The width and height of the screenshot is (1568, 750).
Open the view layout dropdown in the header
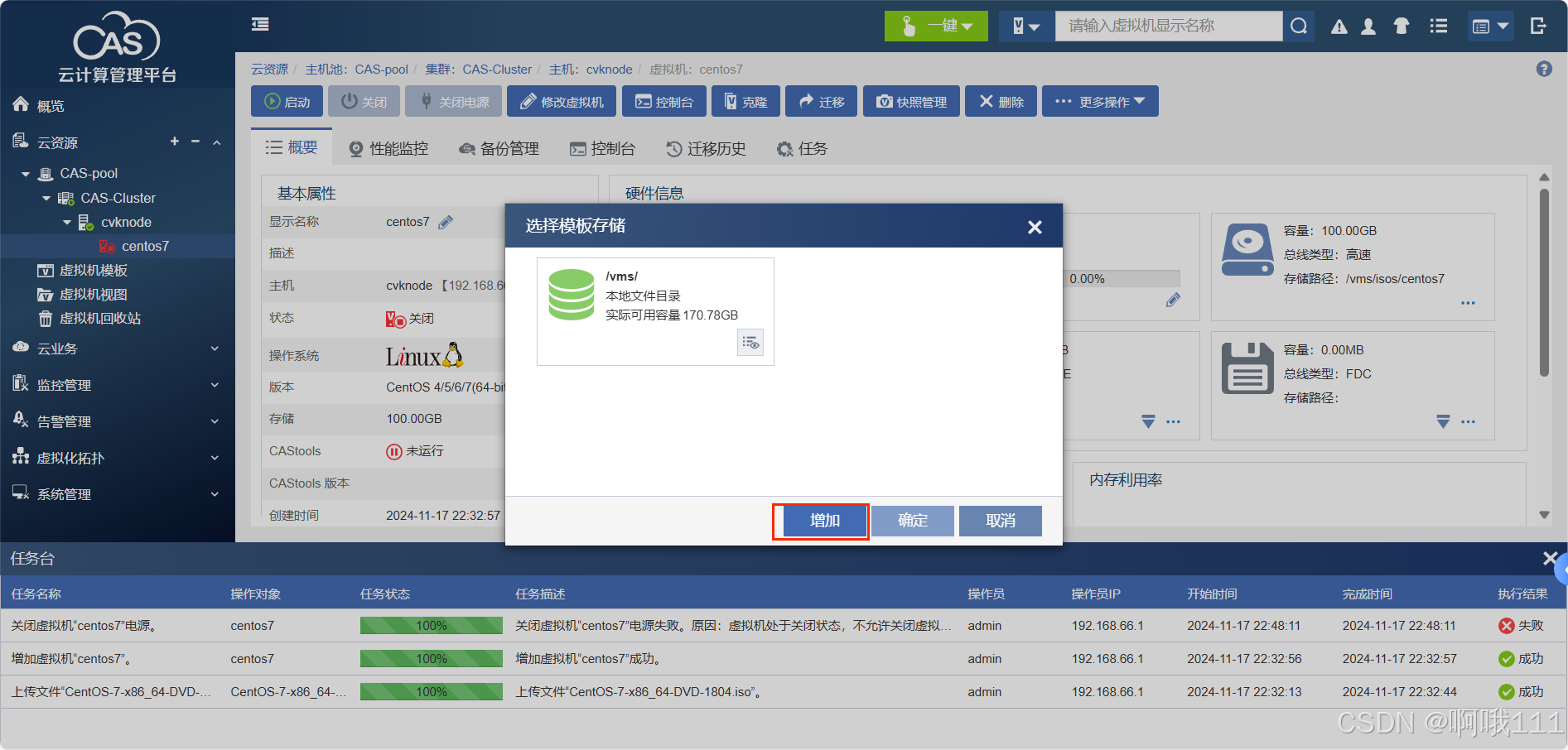tap(1491, 26)
